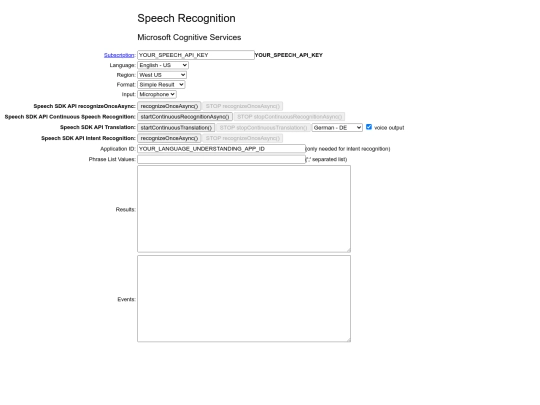Click STOP recognizeOnceAsync() in Intent Recognition row
Image resolution: width=540 pixels, height=405 pixels.
pos(243,138)
